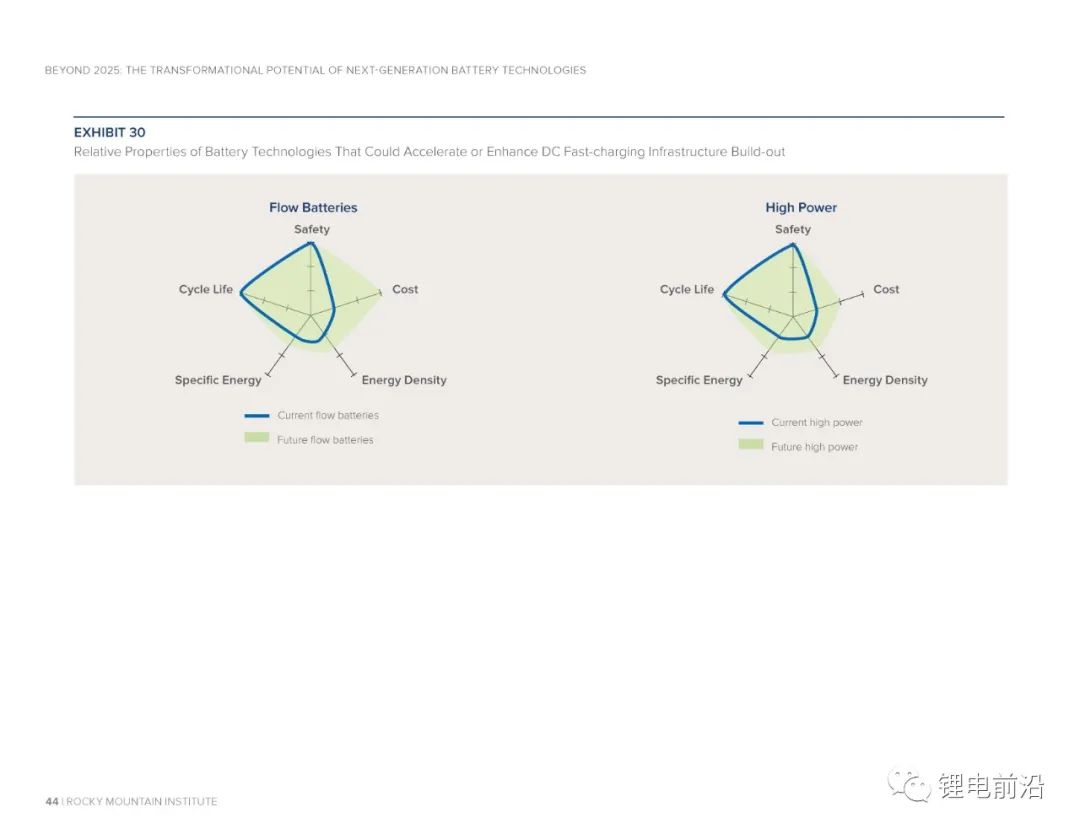Click Energy Density label on Flow Batteries chart
1080x834 pixels.
(404, 380)
